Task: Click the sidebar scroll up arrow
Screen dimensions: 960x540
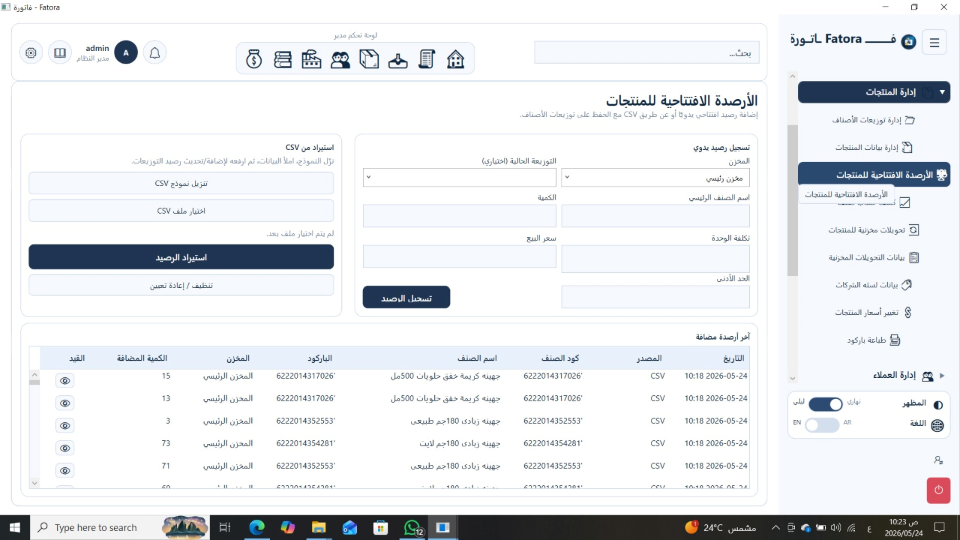Action: pyautogui.click(x=792, y=77)
